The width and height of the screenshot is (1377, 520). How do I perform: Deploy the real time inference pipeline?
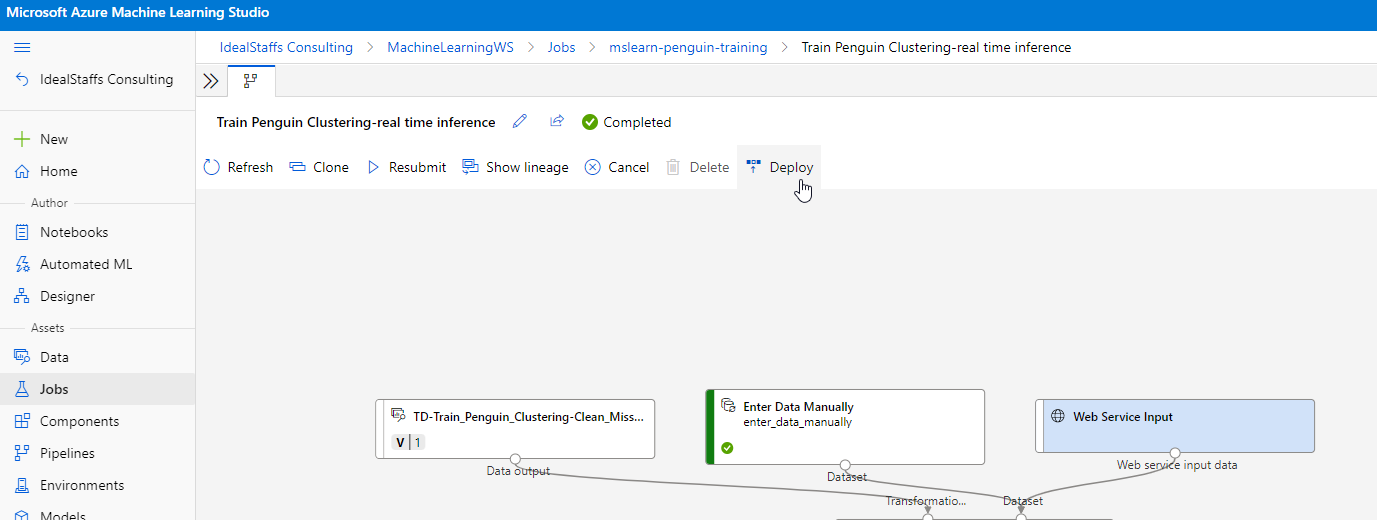[780, 167]
